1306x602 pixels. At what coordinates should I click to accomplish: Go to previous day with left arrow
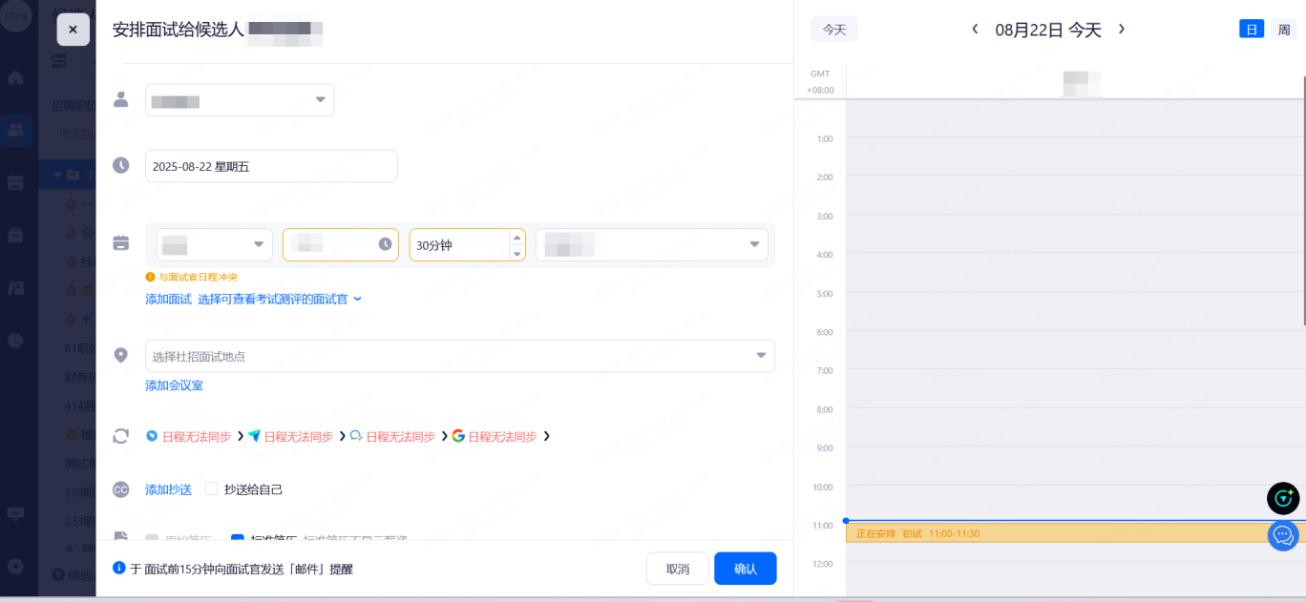point(975,29)
